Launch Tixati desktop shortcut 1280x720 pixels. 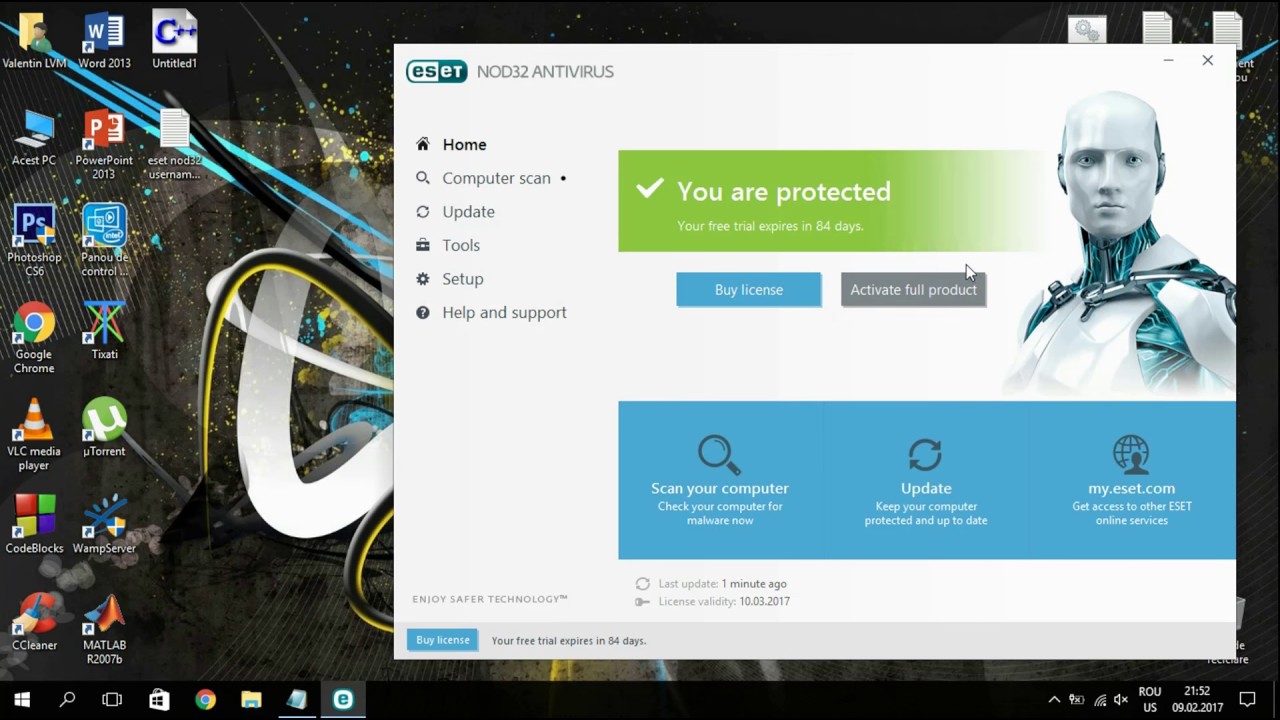click(104, 331)
